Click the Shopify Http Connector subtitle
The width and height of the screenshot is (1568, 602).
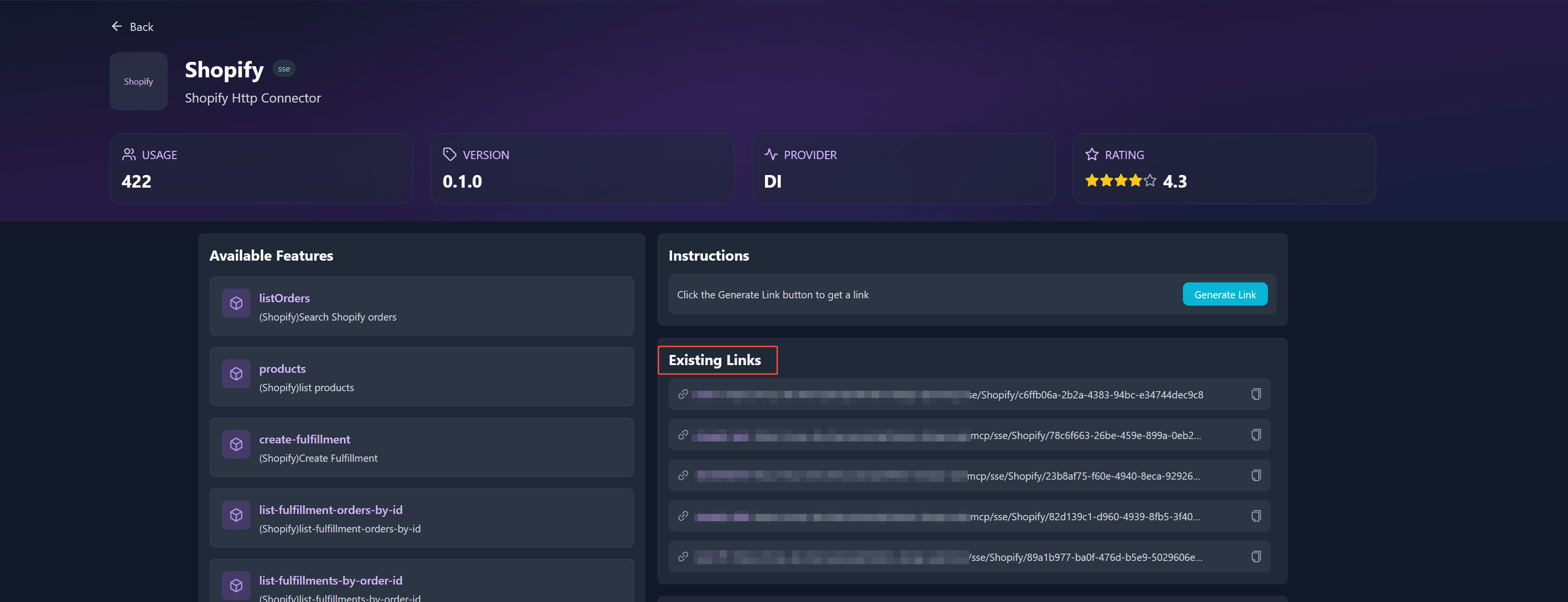pyautogui.click(x=253, y=98)
